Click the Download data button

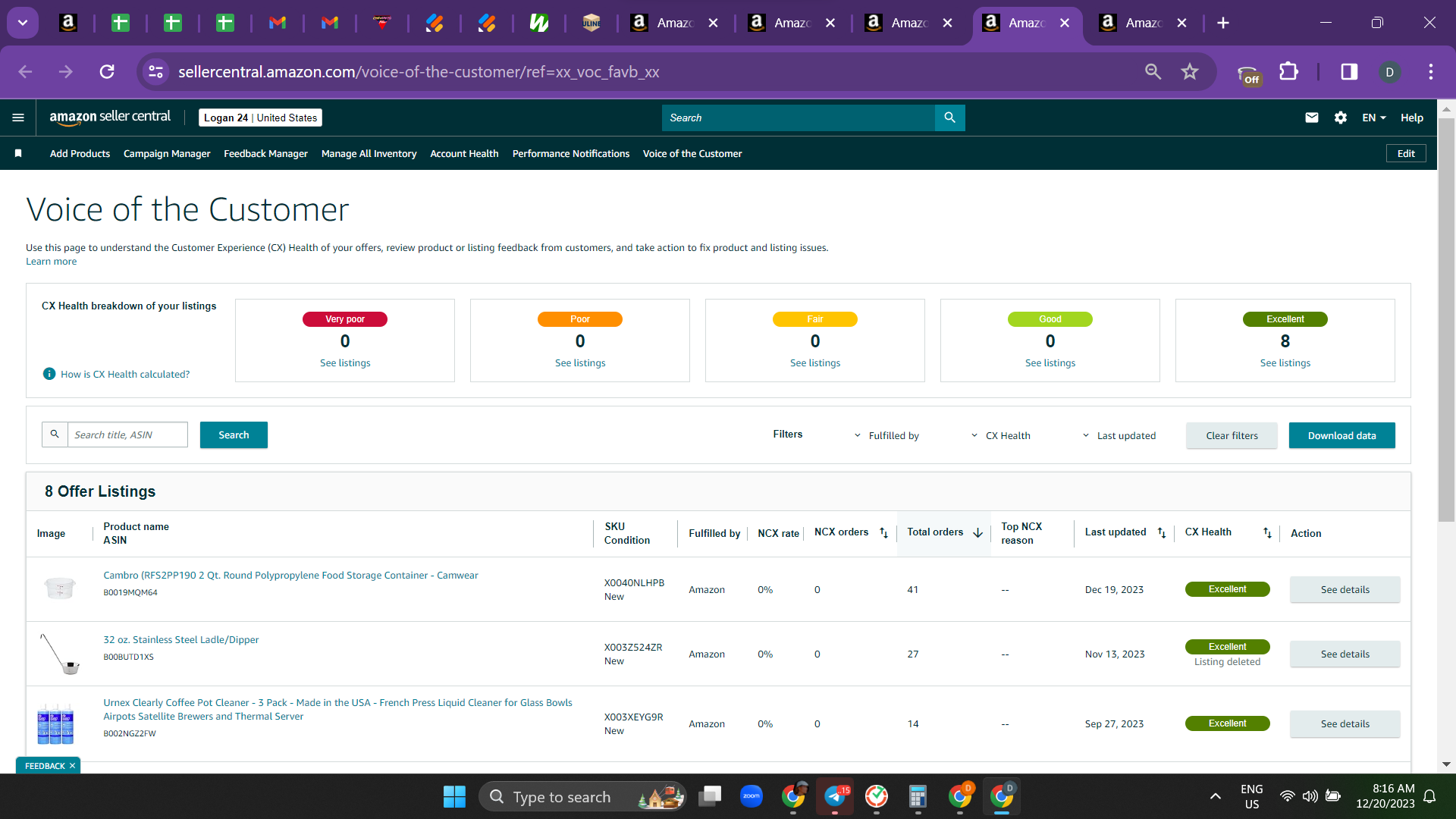click(1341, 435)
